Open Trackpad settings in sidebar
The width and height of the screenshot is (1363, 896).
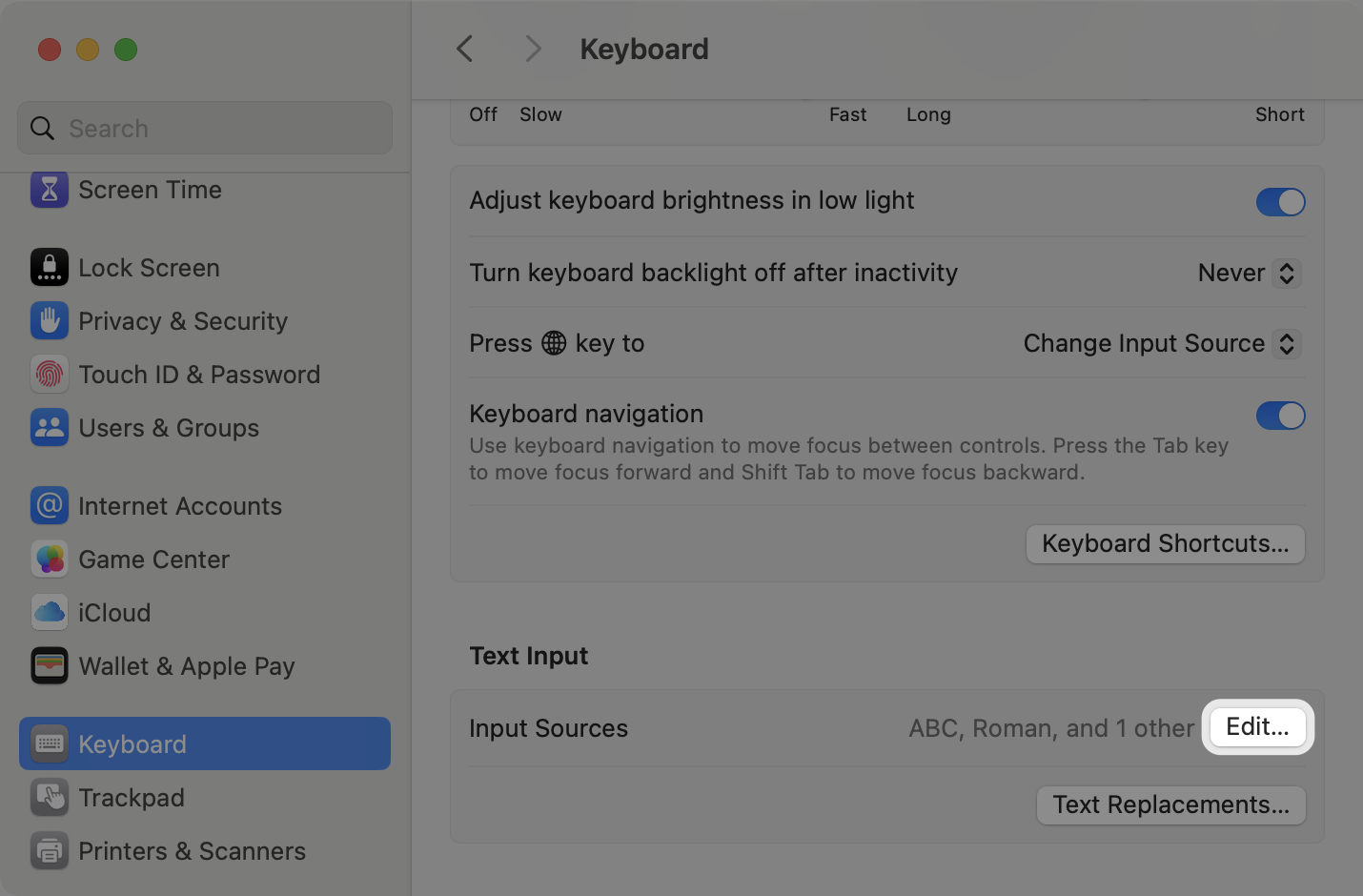132,798
